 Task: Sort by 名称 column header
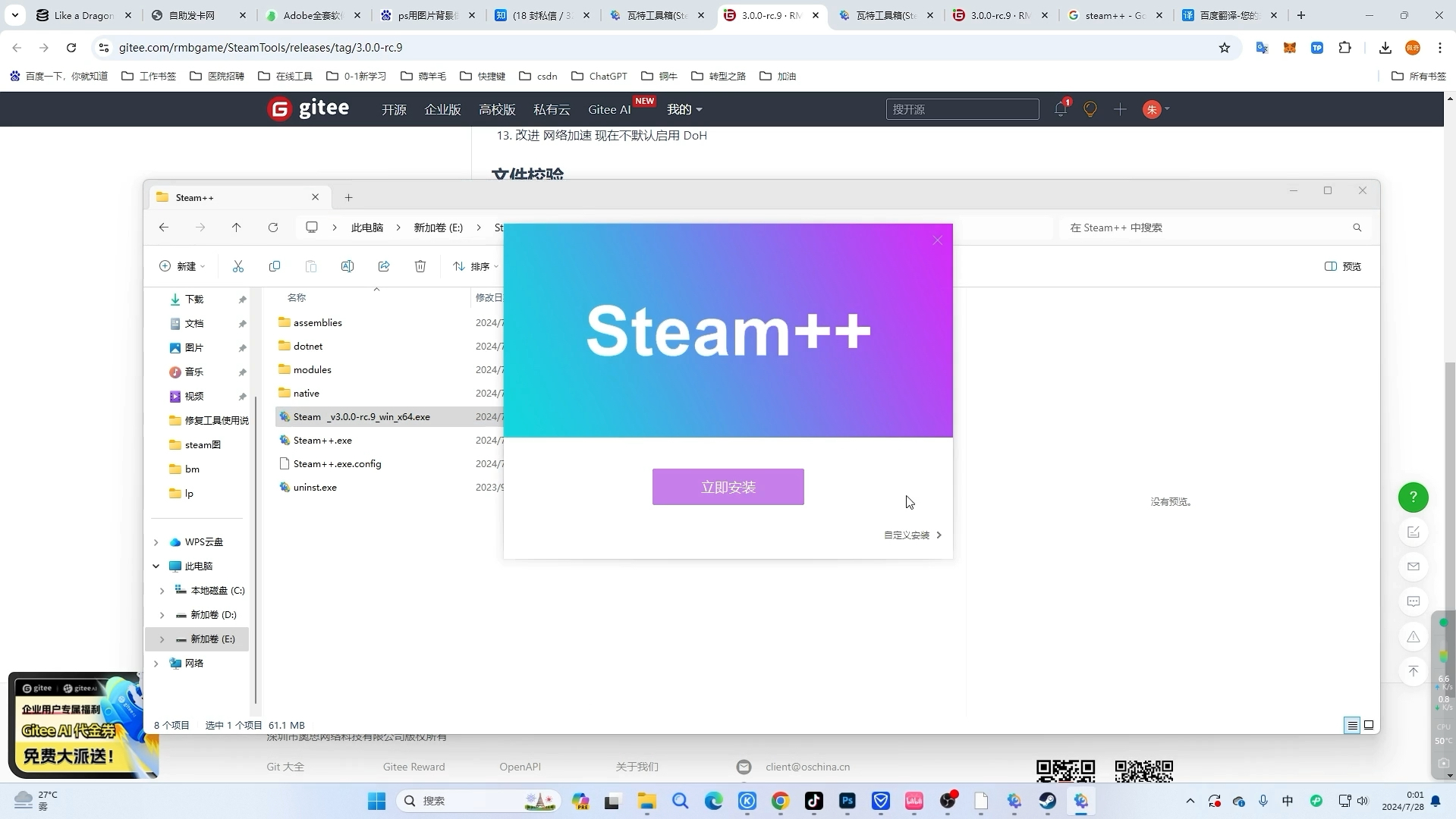(297, 297)
